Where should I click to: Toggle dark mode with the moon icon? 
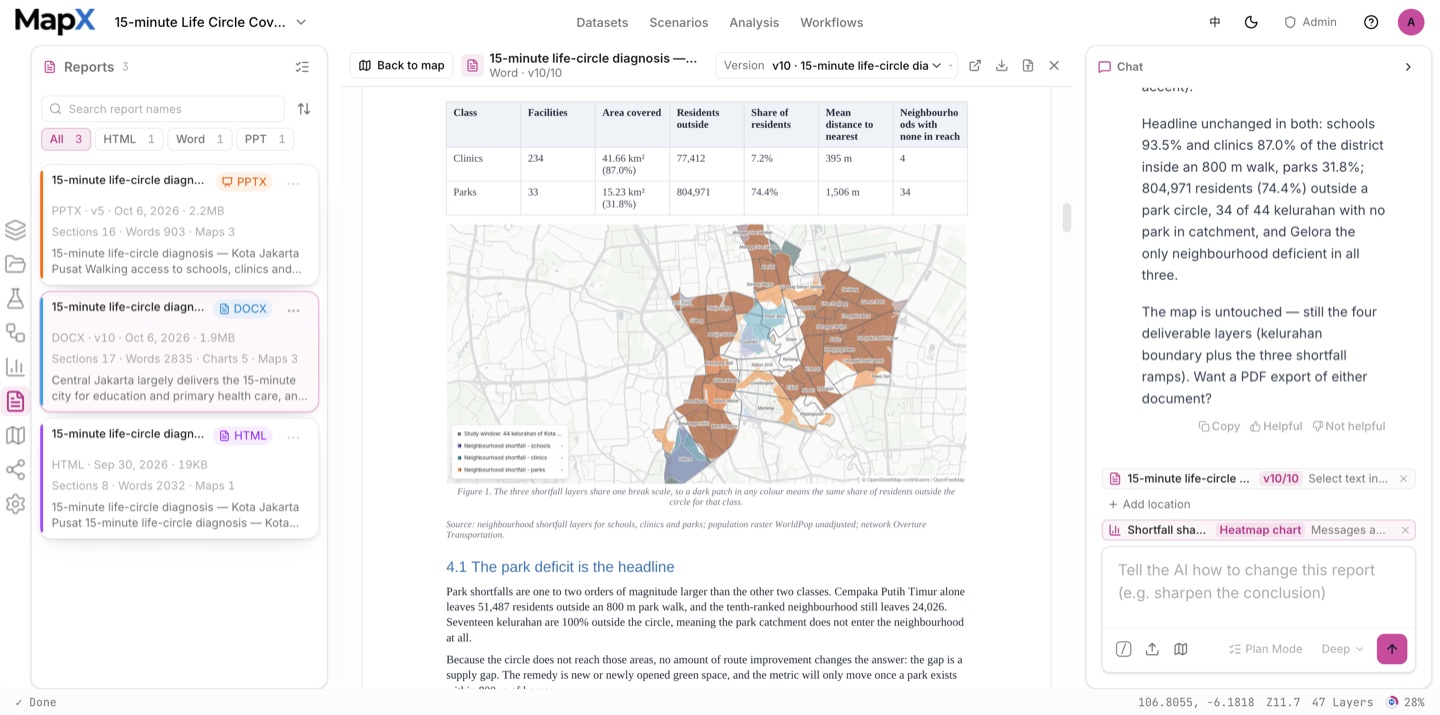(1251, 22)
